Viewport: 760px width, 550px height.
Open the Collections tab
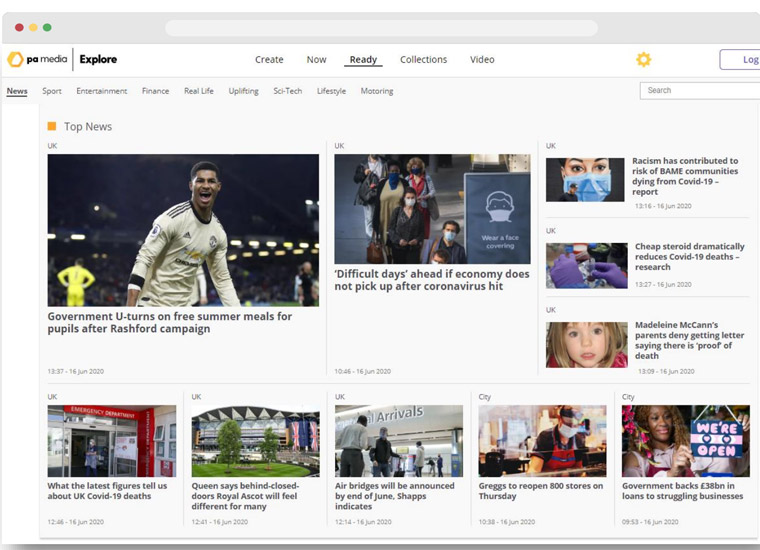click(423, 59)
